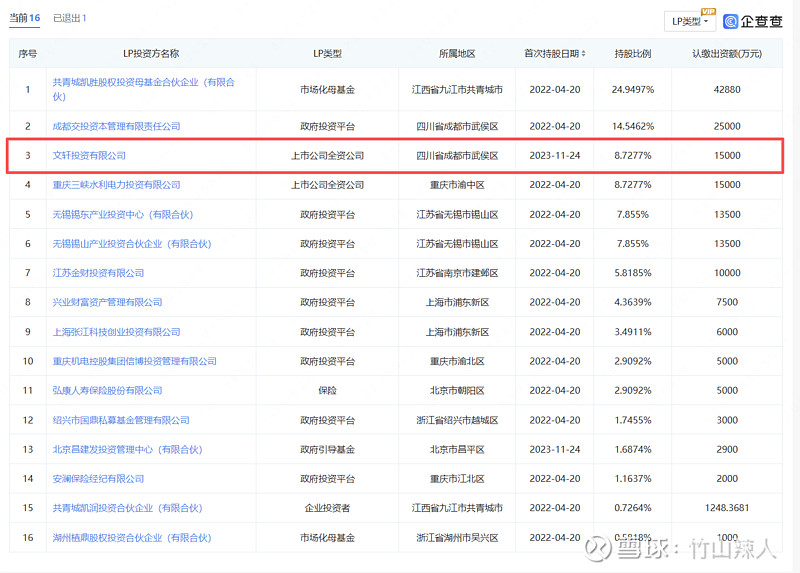Open 上海张江科技创业投资有限公司 link

pos(116,332)
